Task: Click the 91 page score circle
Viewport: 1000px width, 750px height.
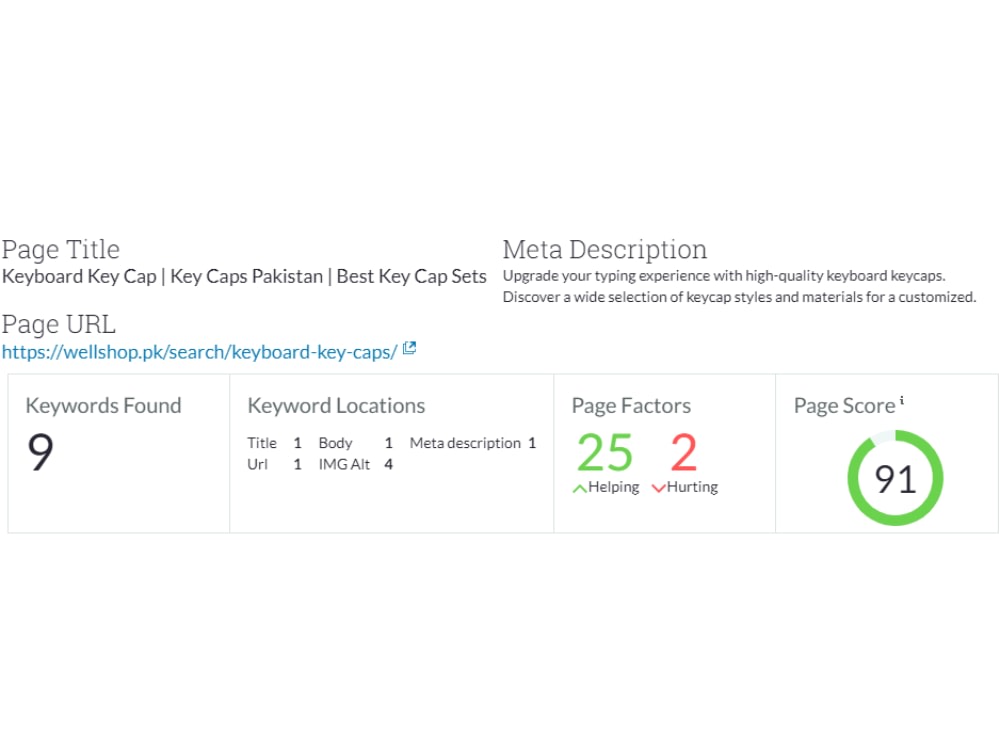Action: click(895, 478)
